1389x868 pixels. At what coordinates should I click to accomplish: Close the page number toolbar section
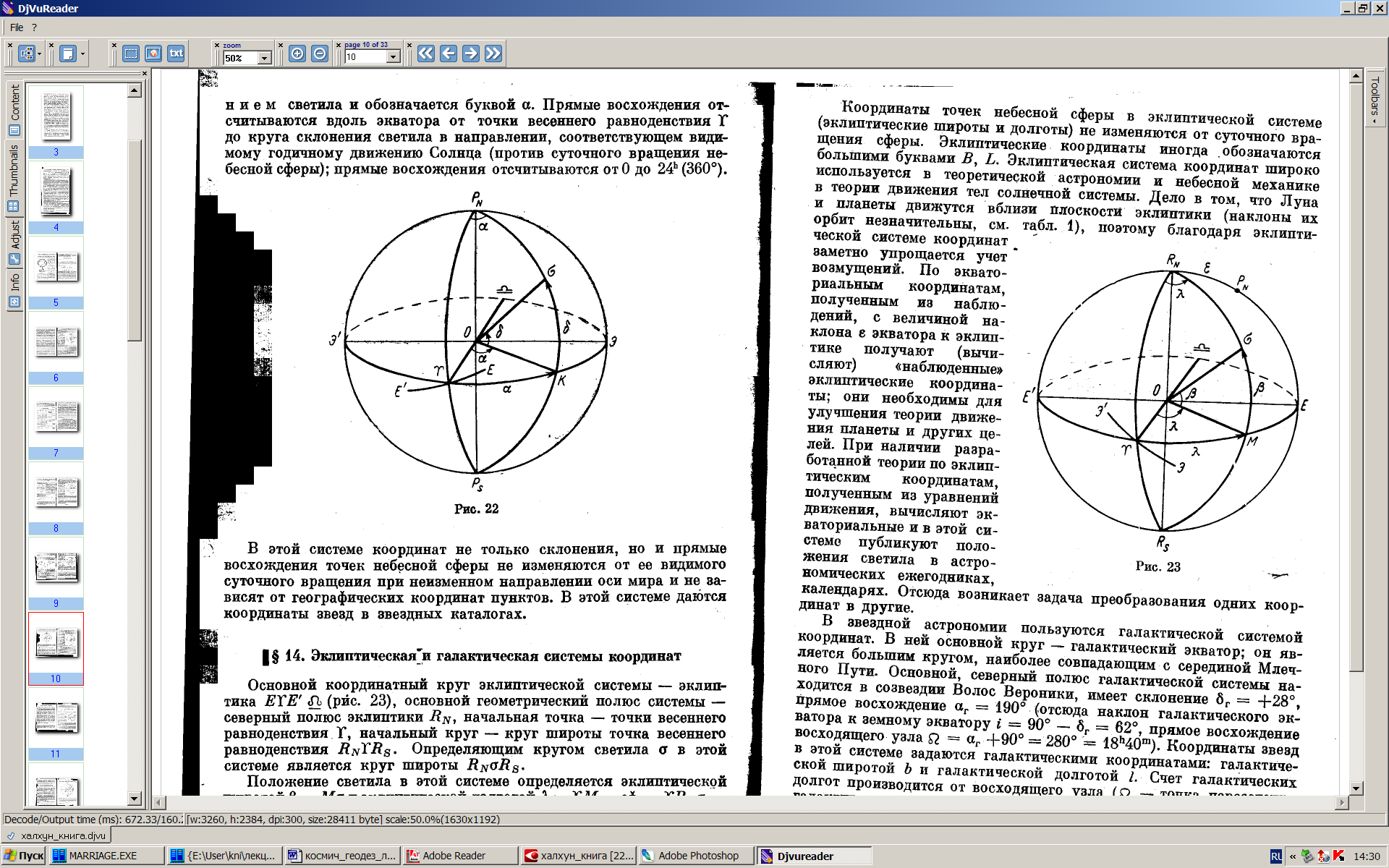tap(338, 45)
